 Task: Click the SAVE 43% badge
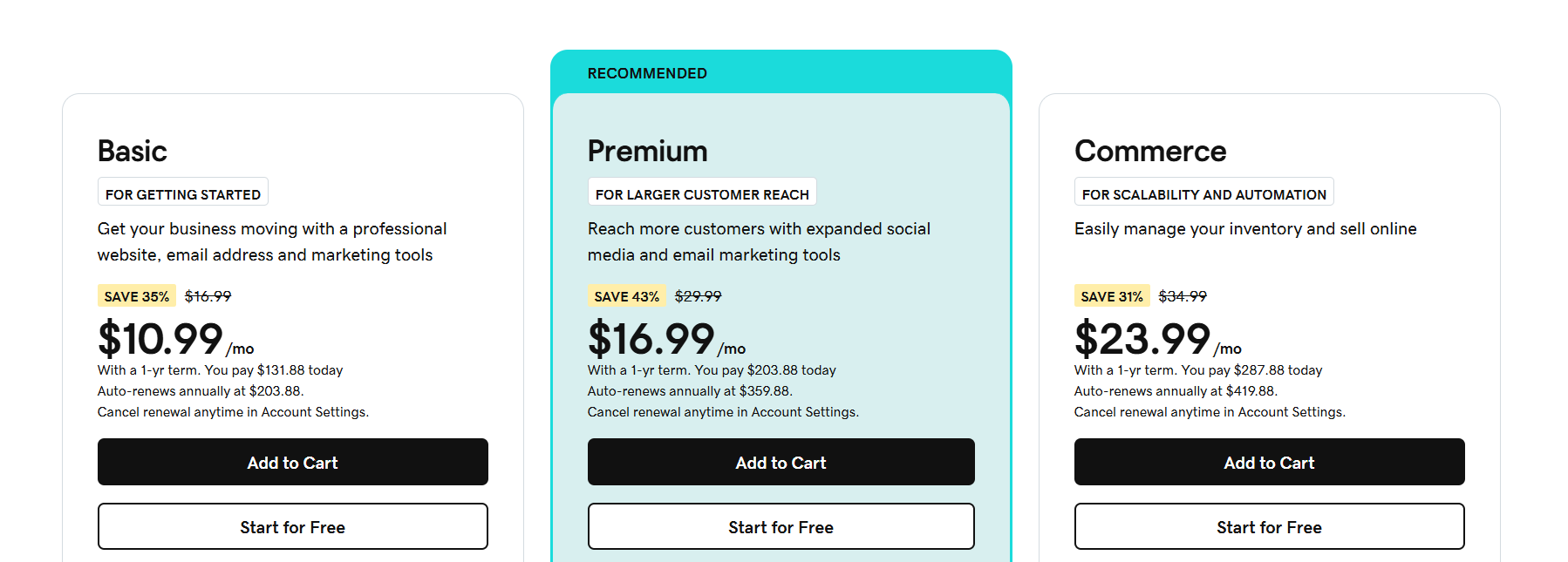pyautogui.click(x=626, y=296)
